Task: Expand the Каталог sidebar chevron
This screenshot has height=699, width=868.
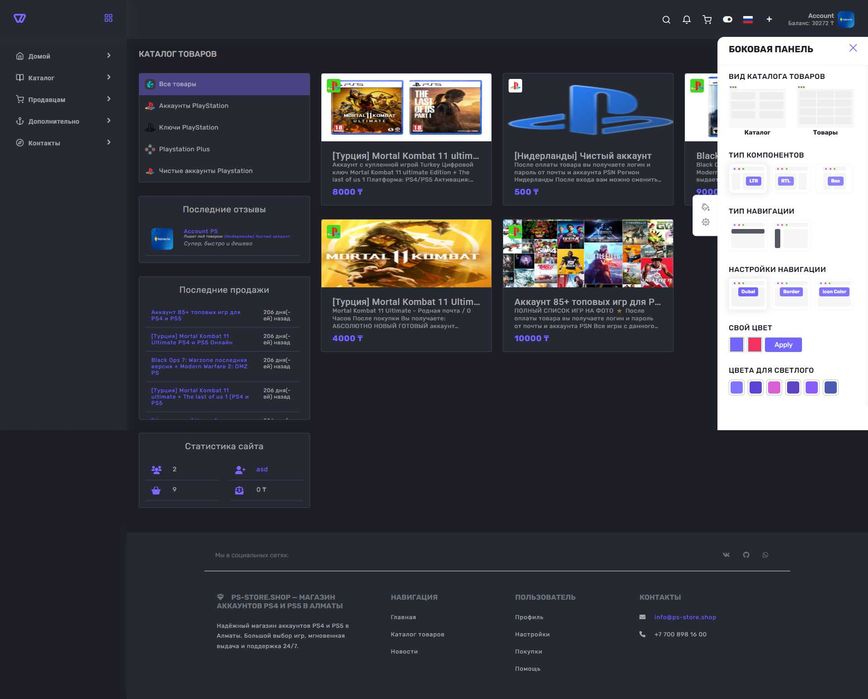Action: [x=108, y=77]
